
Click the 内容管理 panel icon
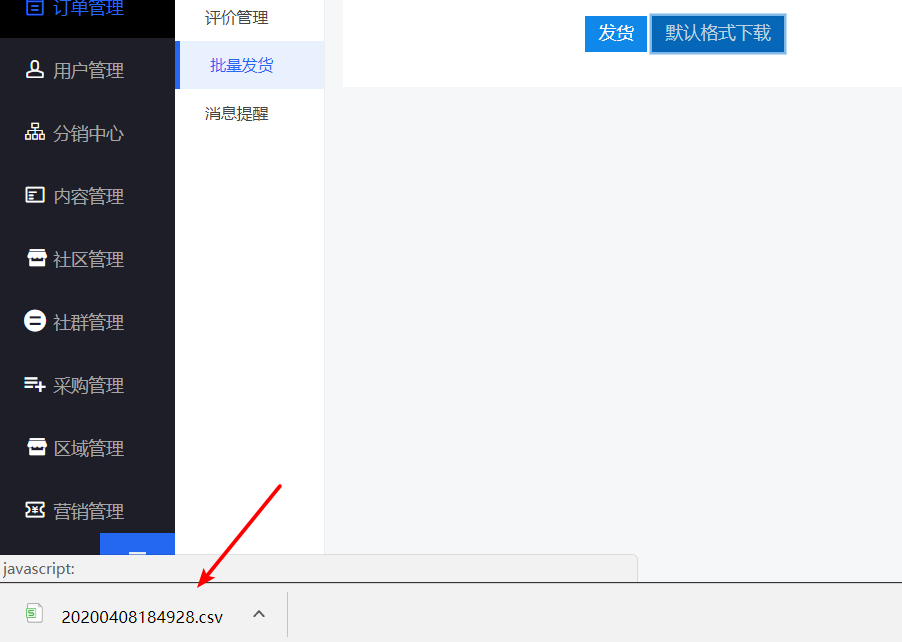coord(35,195)
